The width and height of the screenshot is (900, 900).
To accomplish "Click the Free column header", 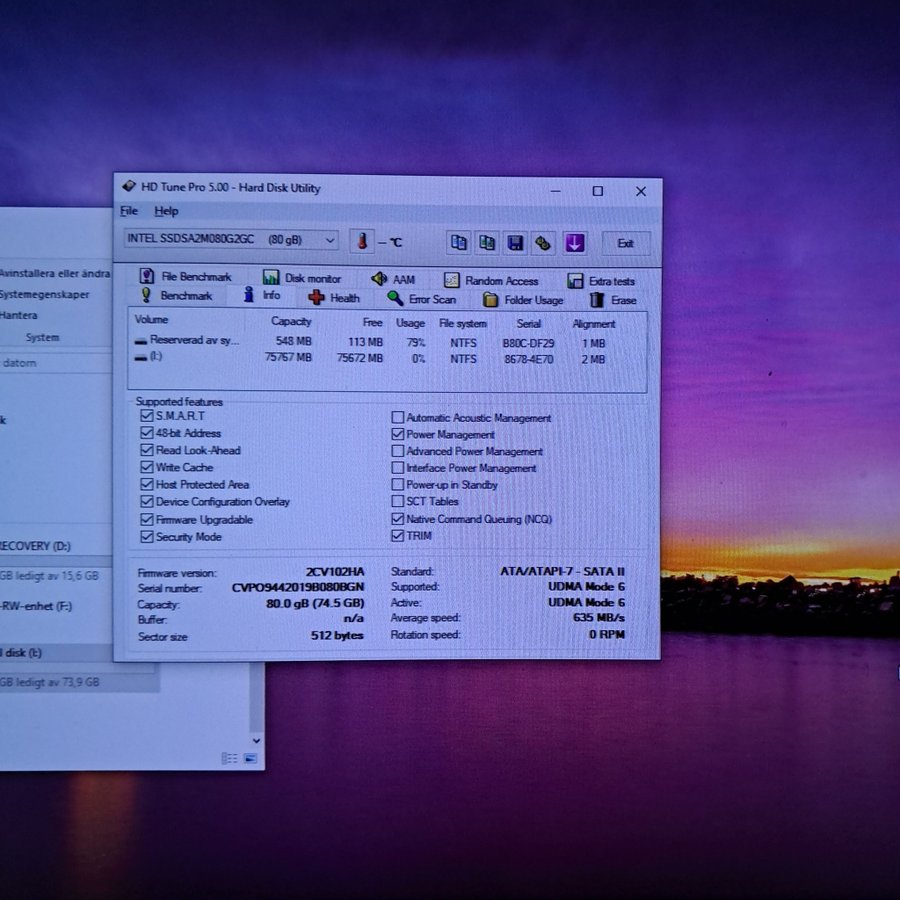I will (373, 323).
